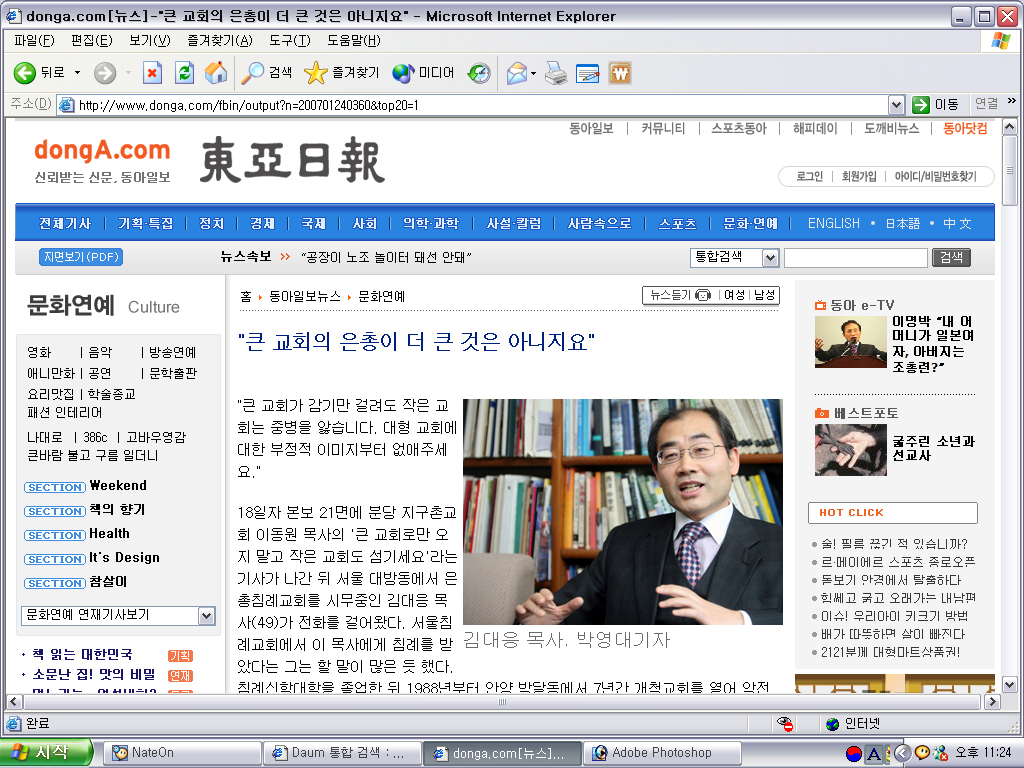Click the 지면보기(PDF) button
1024x768 pixels.
[81, 257]
